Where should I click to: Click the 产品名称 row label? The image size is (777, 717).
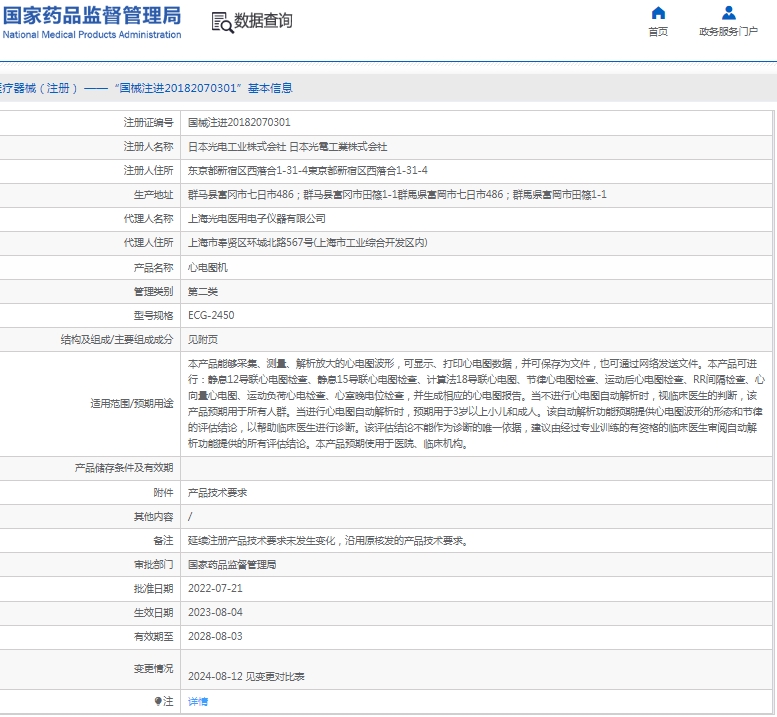(154, 268)
